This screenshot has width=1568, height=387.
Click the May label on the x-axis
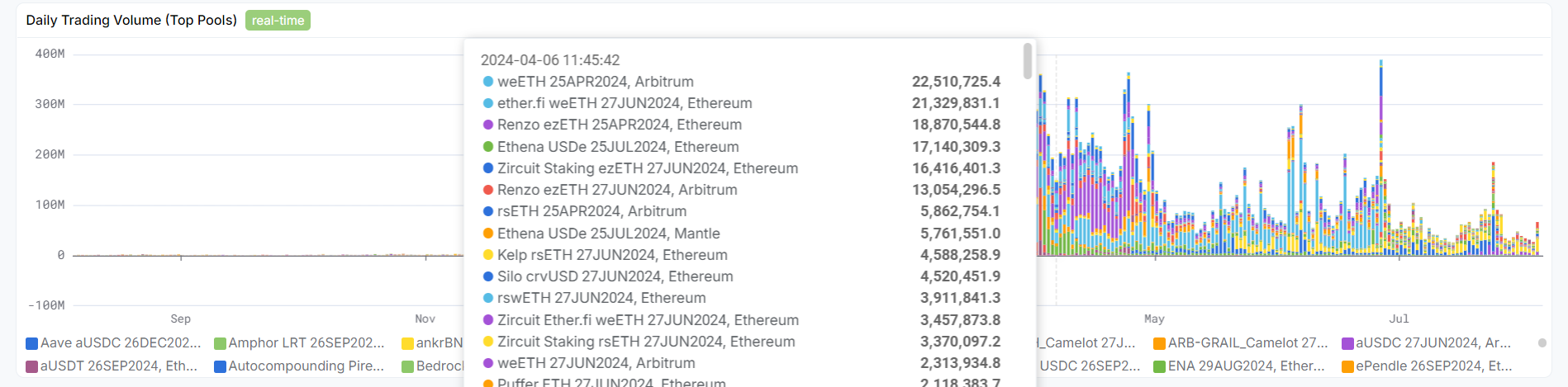click(1154, 319)
